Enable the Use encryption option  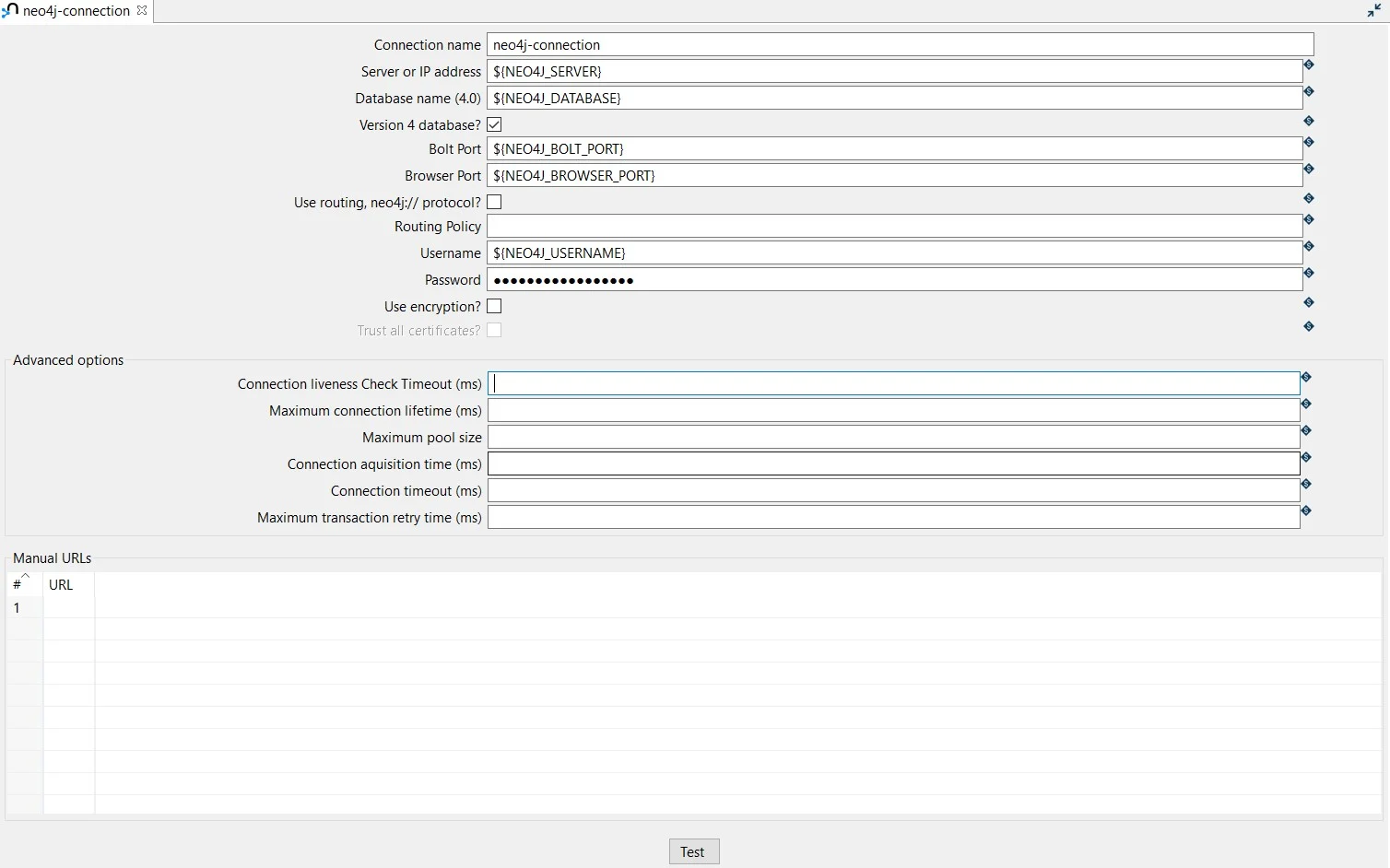[494, 305]
